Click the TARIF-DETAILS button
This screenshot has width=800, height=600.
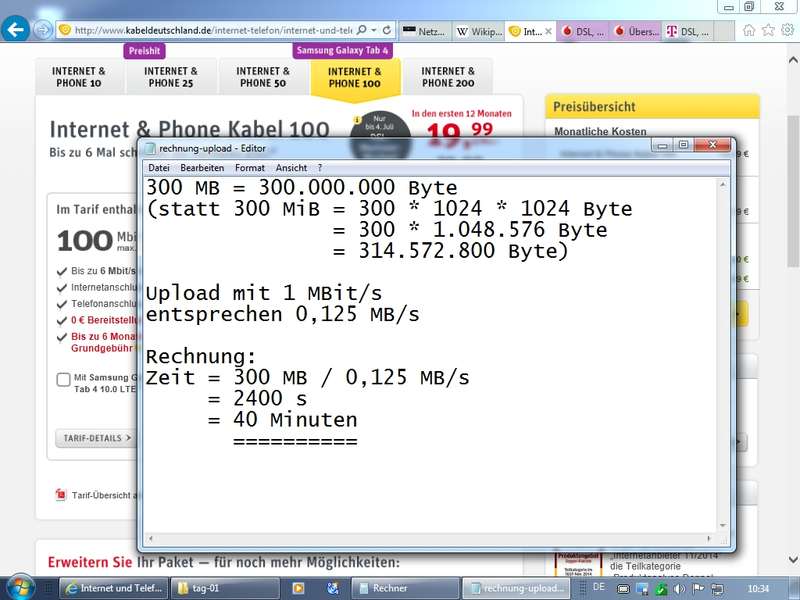(97, 438)
